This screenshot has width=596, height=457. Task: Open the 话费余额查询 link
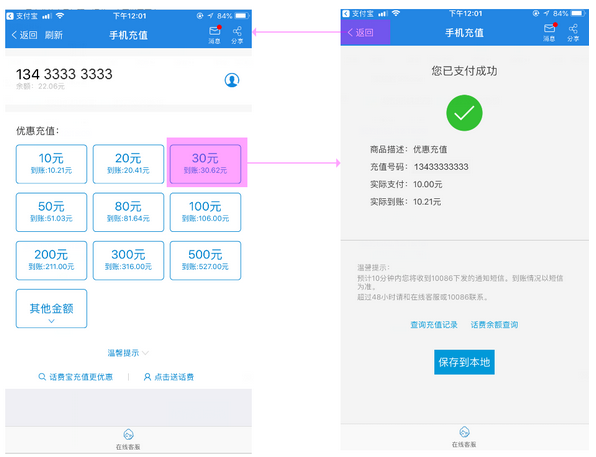(x=494, y=325)
